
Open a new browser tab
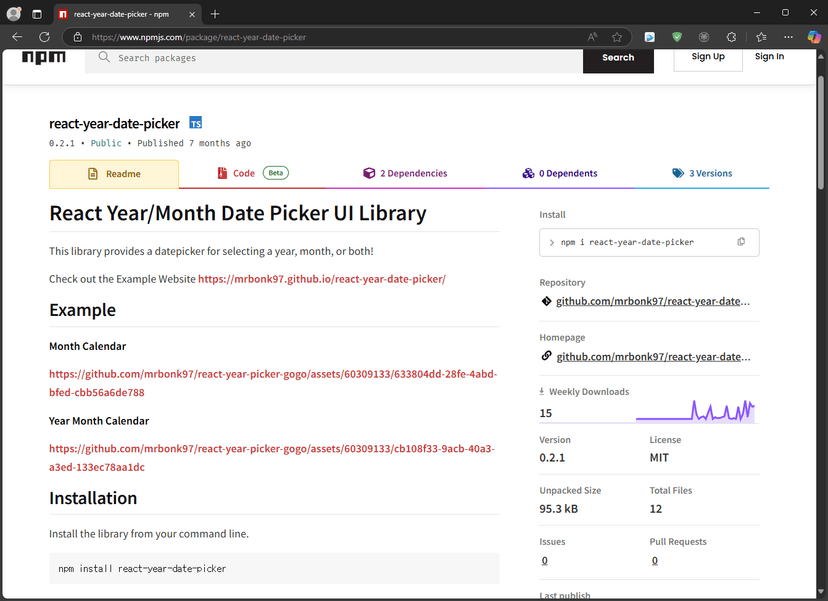[x=215, y=14]
